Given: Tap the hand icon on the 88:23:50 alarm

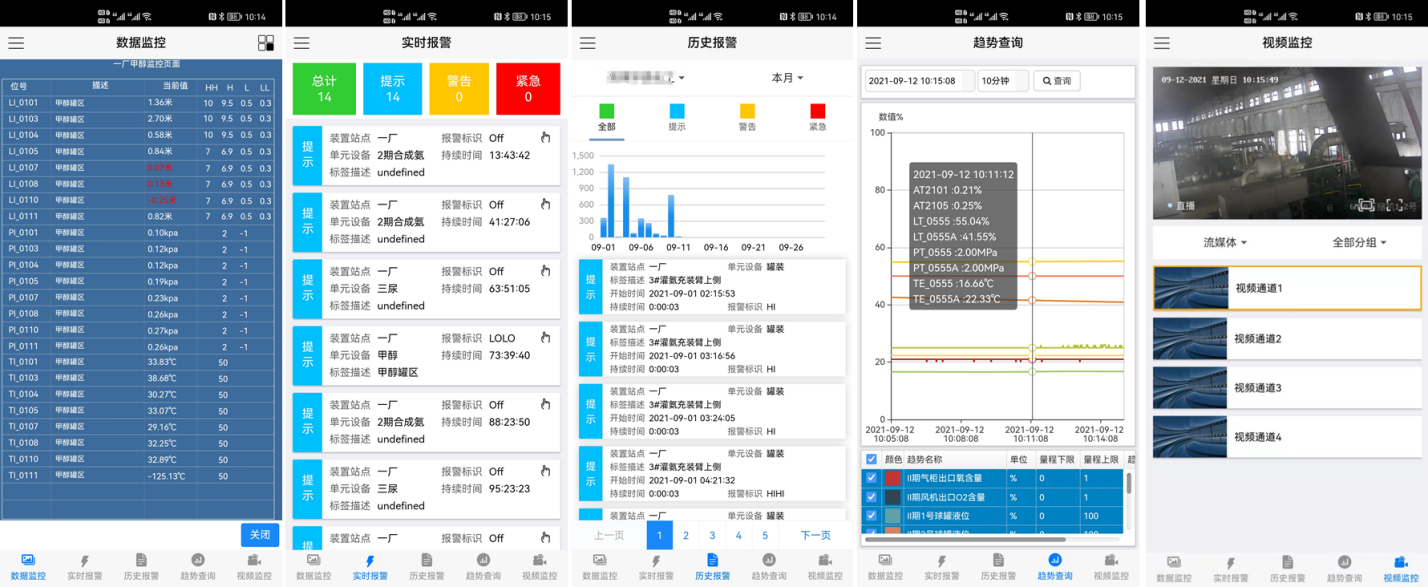Looking at the screenshot, I should pos(545,404).
